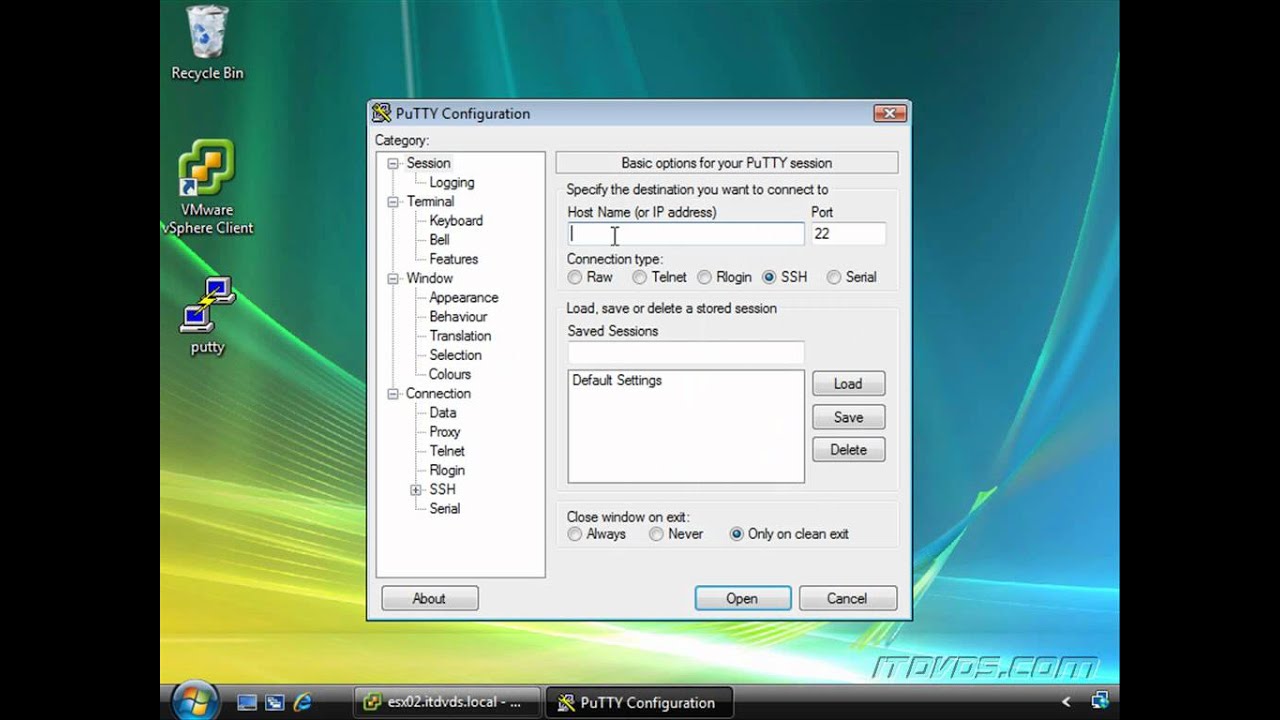This screenshot has width=1280, height=720.
Task: Show hidden tray icons arrow
Action: [x=1066, y=702]
